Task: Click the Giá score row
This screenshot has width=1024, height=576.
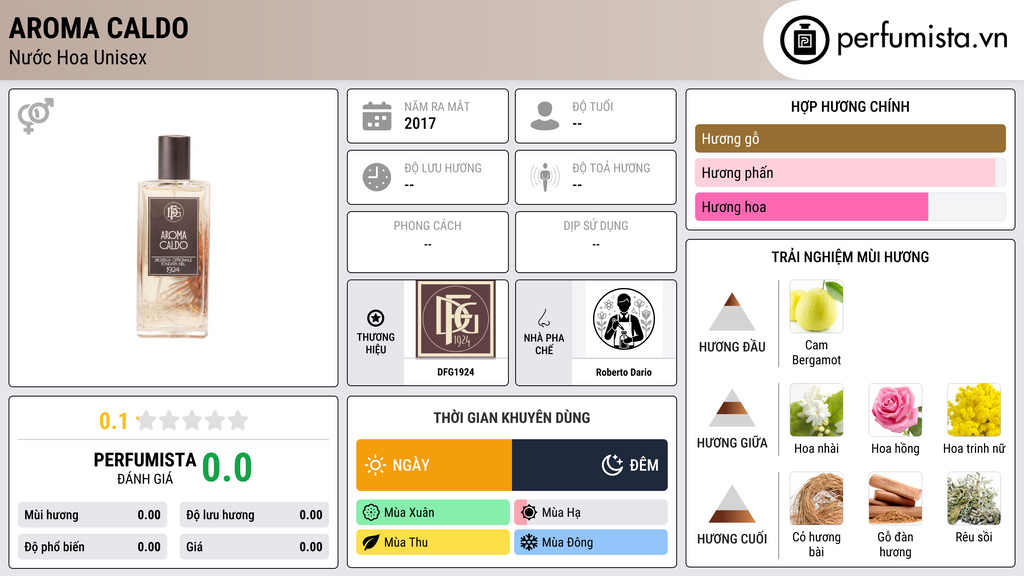Action: point(254,547)
